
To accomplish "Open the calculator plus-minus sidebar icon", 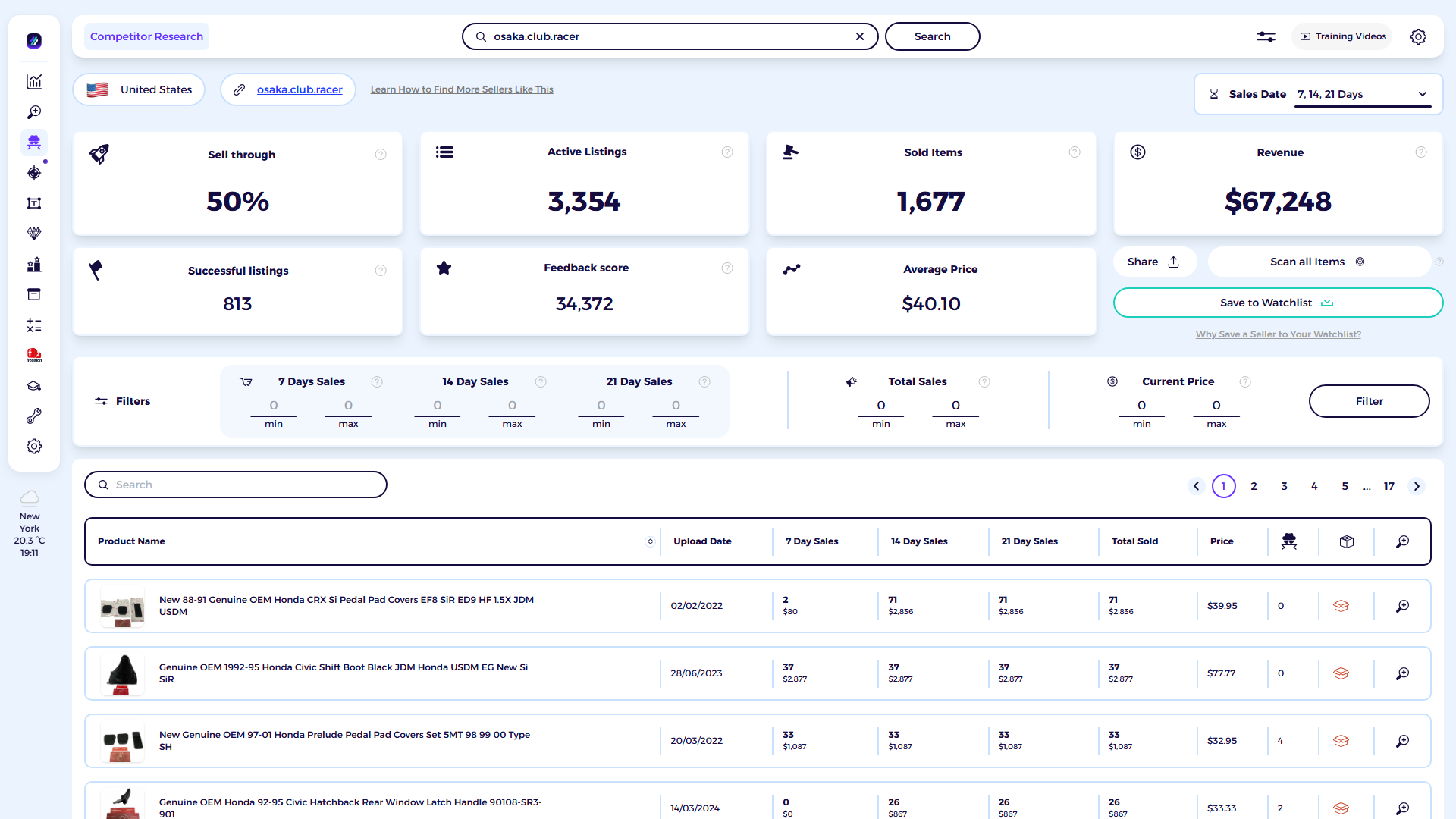I will coord(34,325).
